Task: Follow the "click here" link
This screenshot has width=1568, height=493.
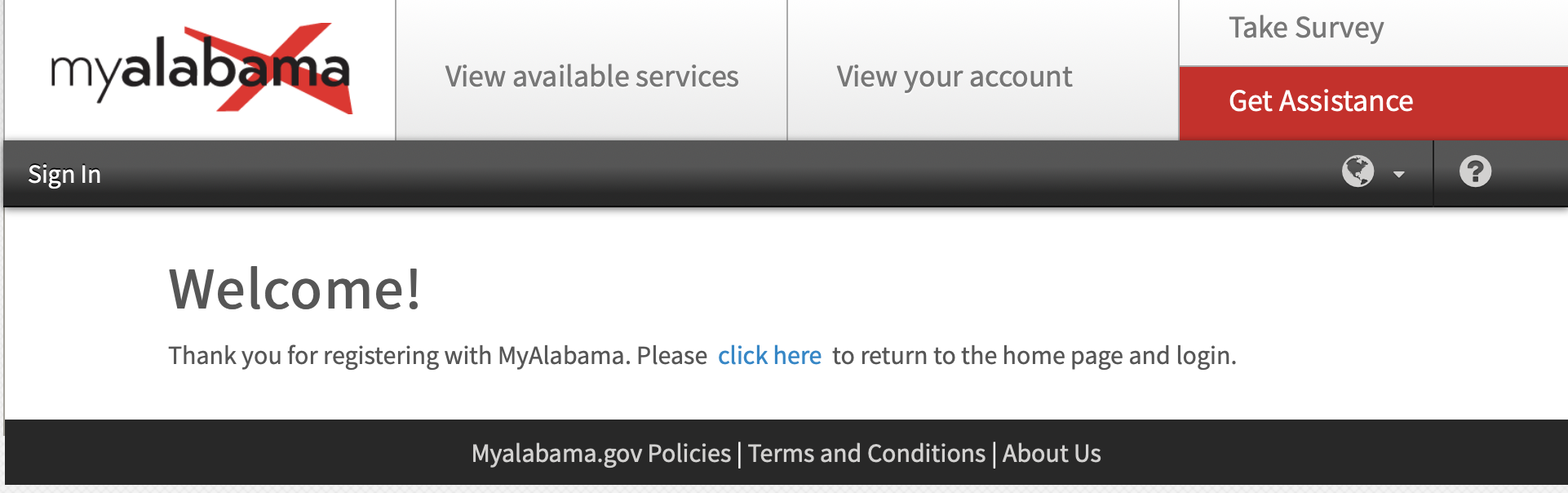Action: pos(769,356)
